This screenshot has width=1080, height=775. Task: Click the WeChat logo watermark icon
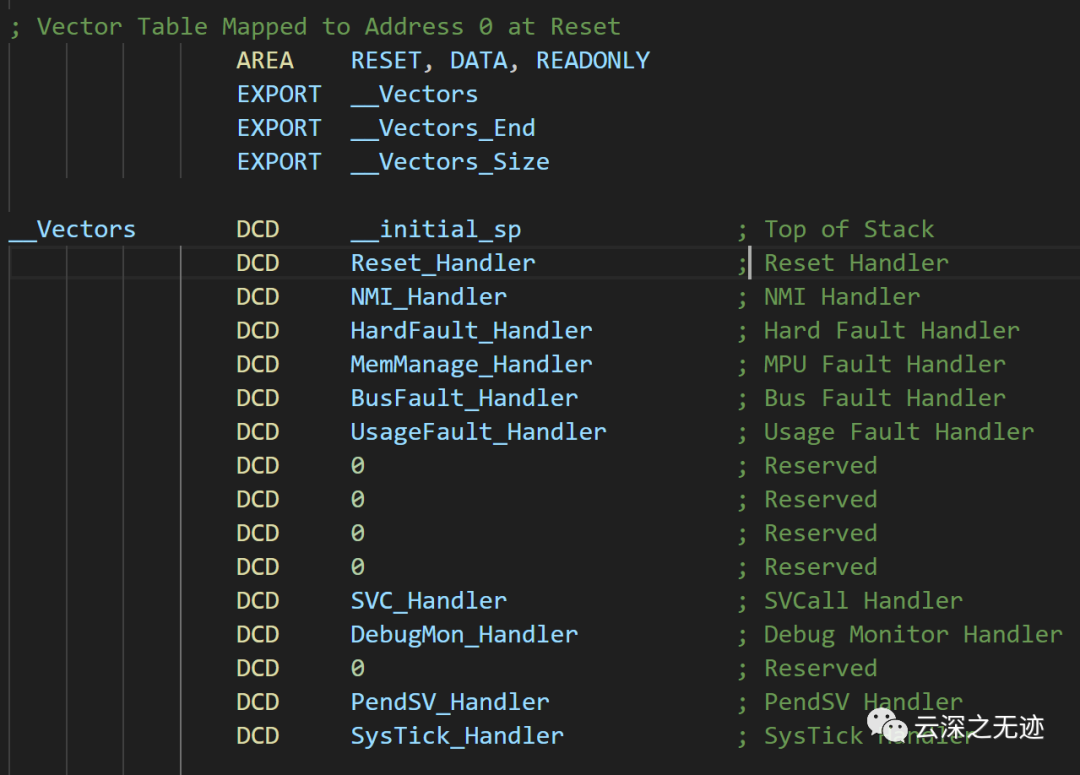887,727
